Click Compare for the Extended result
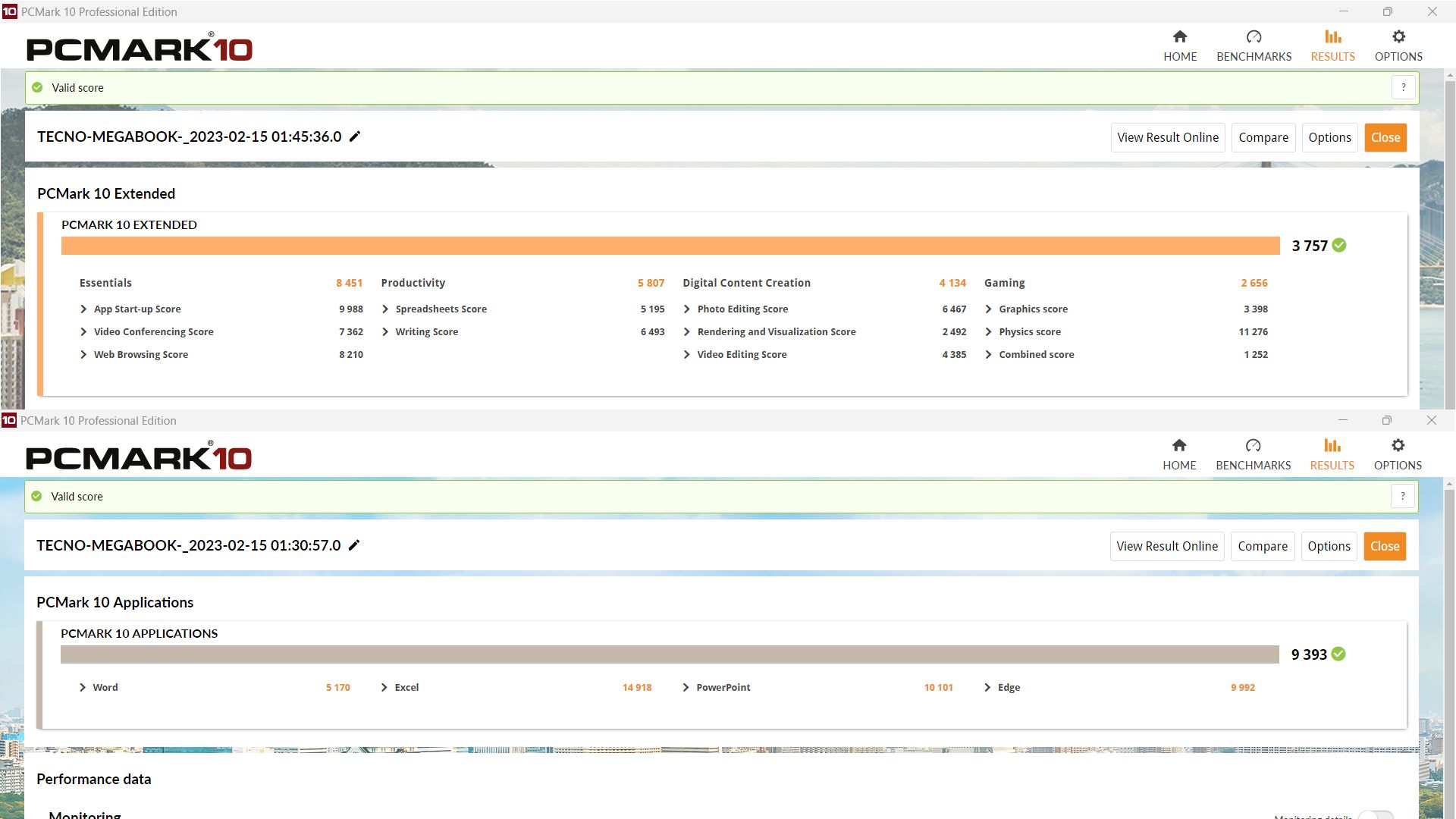Screen dimensions: 1456x819 (x=1263, y=137)
